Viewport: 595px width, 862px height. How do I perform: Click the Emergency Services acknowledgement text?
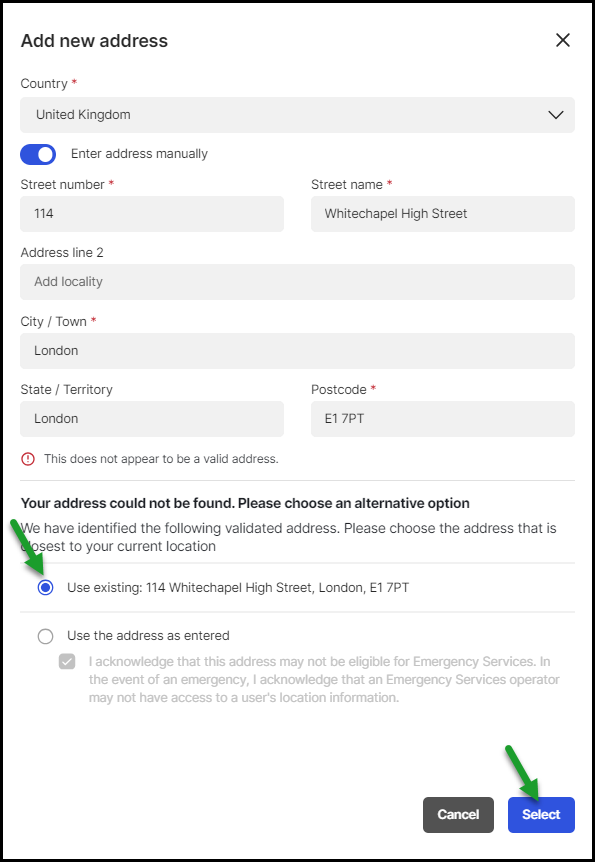pyautogui.click(x=324, y=679)
